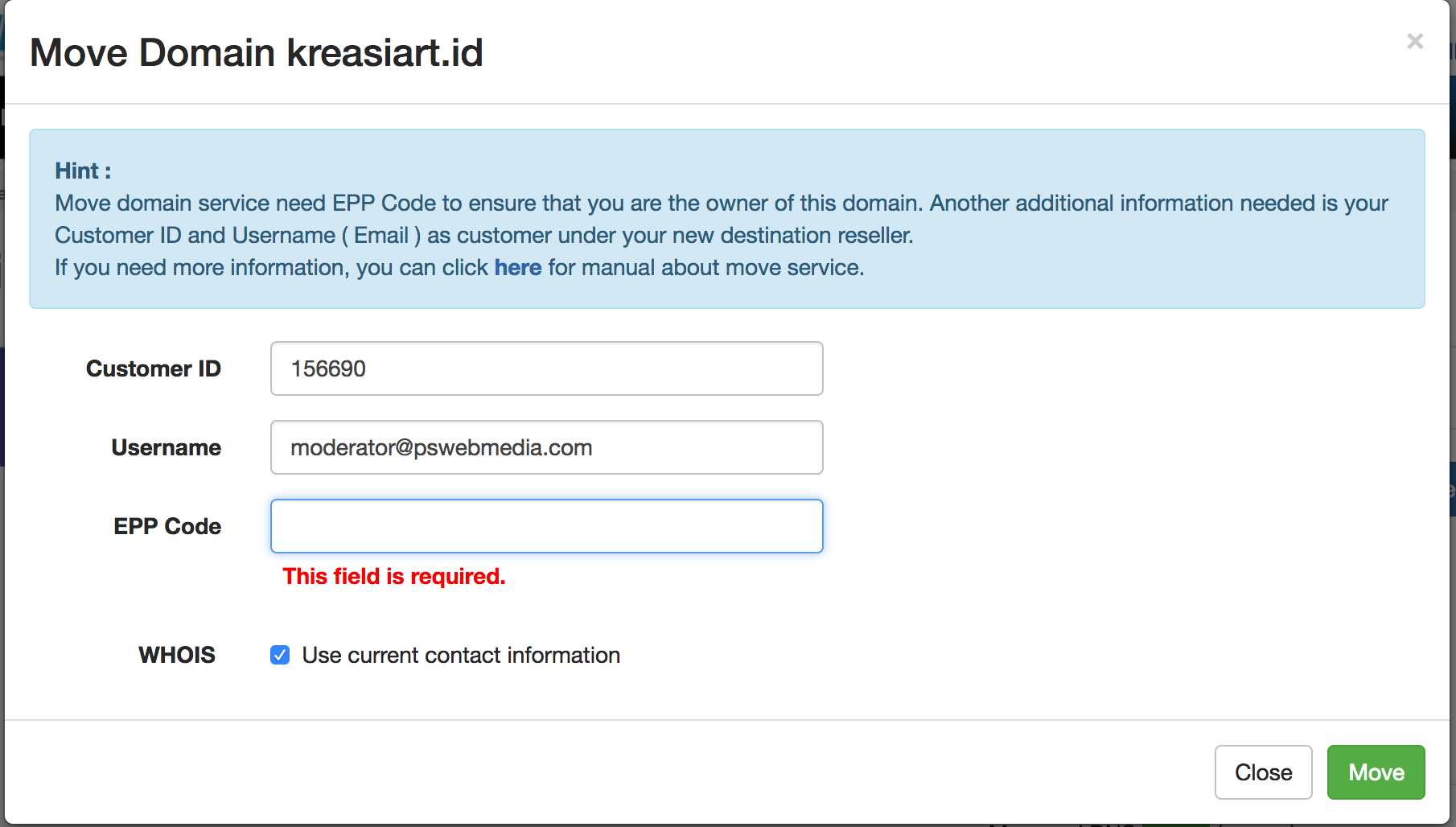The height and width of the screenshot is (827, 1456).
Task: Click the hint sentence mentioning EPP Code ownership
Action: 483,203
